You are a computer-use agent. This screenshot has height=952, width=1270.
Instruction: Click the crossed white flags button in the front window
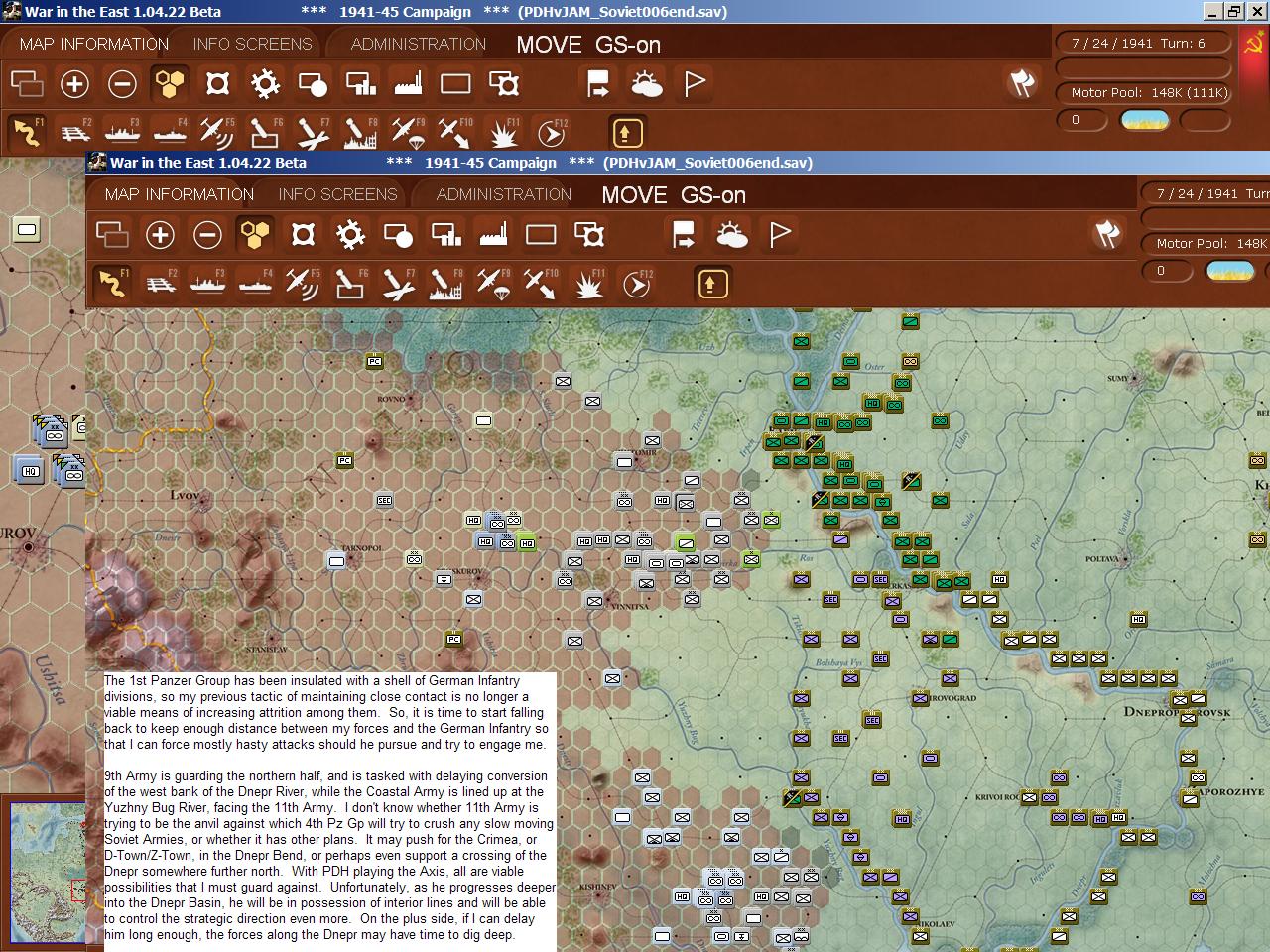point(1107,235)
